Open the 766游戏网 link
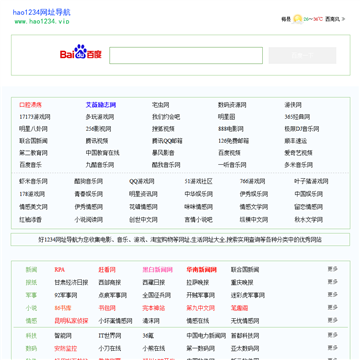Screen dimensions: 360x360 click(252, 181)
